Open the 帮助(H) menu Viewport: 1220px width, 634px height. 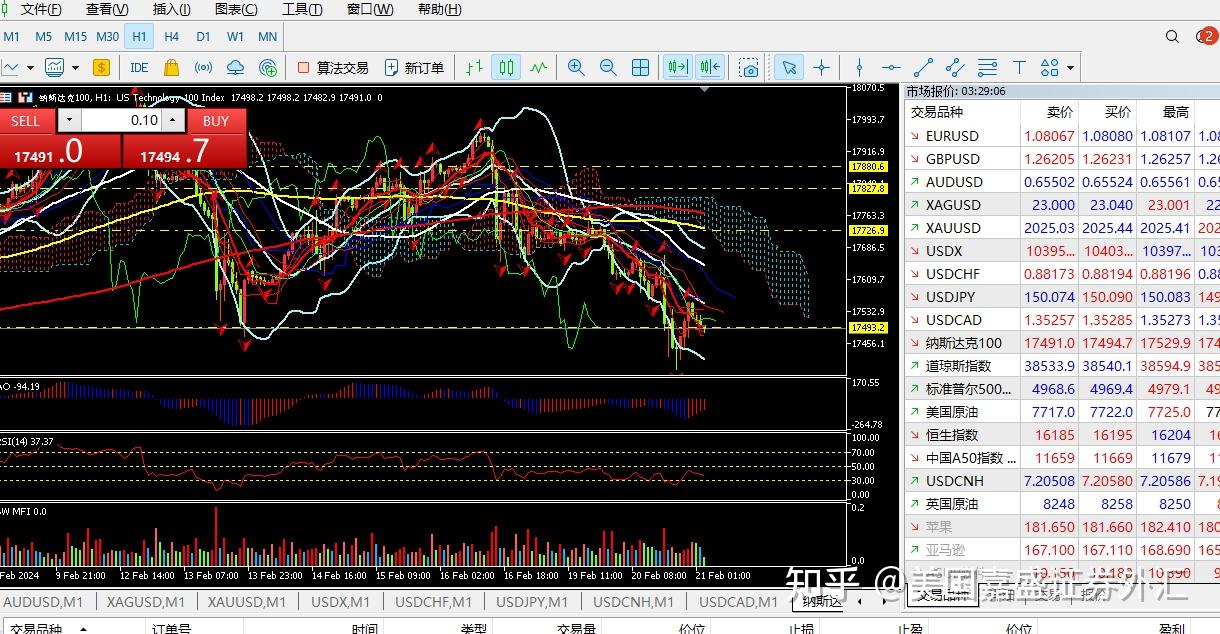440,9
